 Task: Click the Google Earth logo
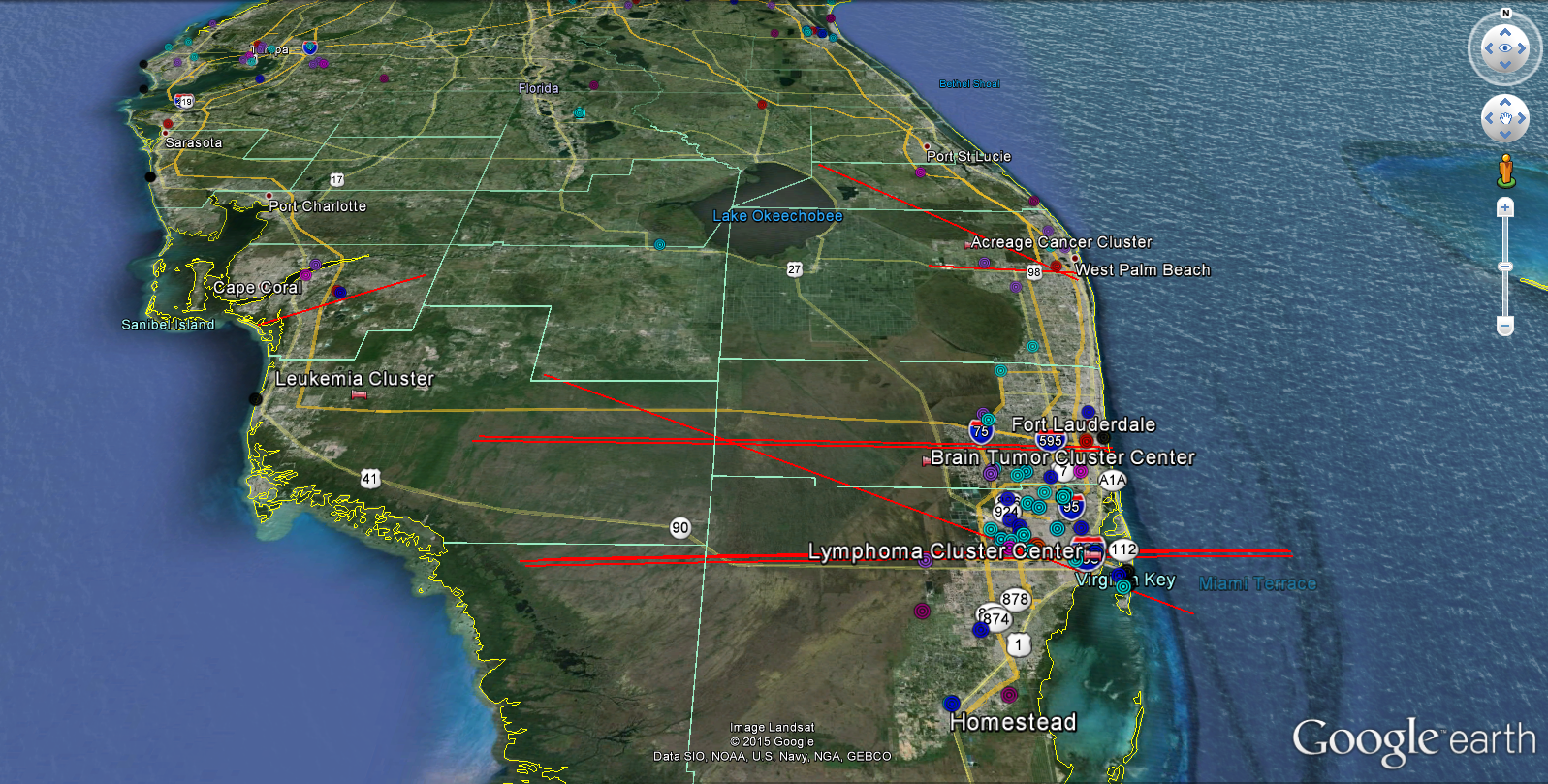(x=1413, y=741)
